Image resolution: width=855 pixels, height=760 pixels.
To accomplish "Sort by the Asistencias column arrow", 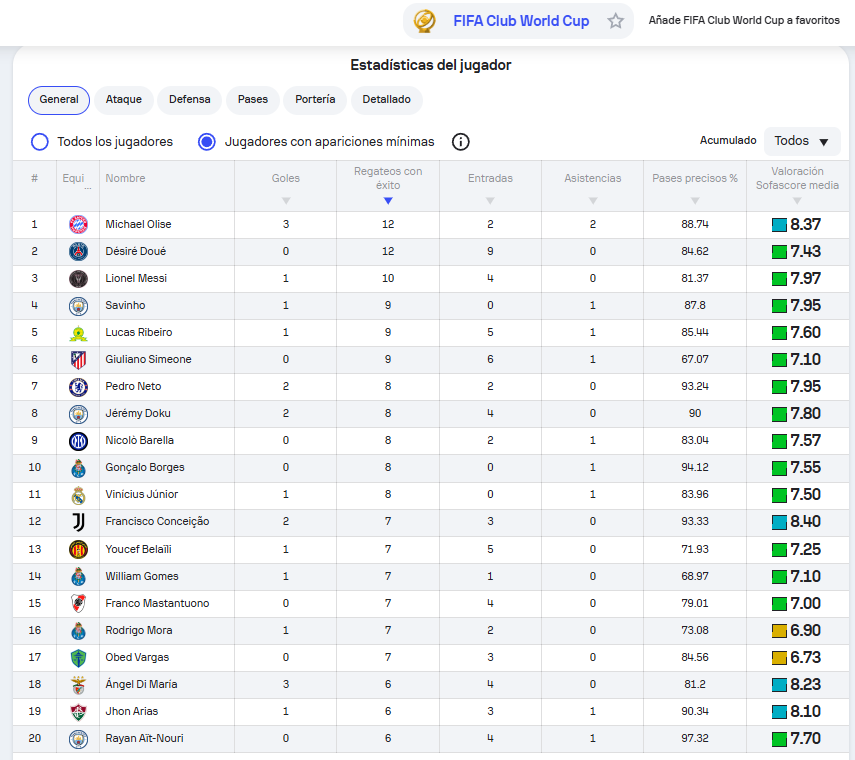I will pos(593,201).
